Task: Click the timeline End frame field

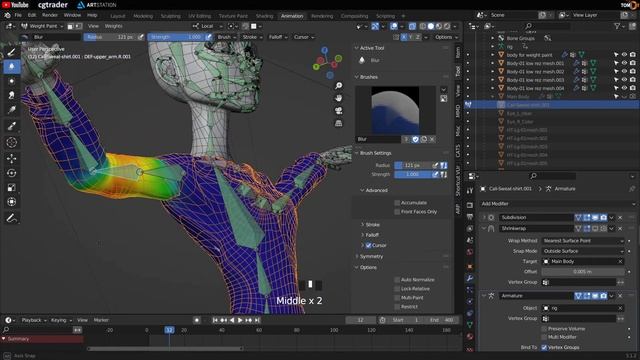Action: point(441,320)
